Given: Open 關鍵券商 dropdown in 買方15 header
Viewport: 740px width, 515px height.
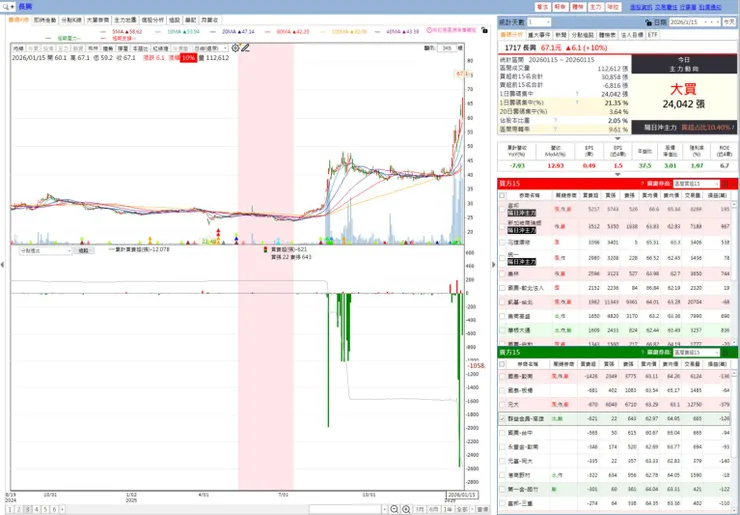Looking at the screenshot, I should click(696, 184).
